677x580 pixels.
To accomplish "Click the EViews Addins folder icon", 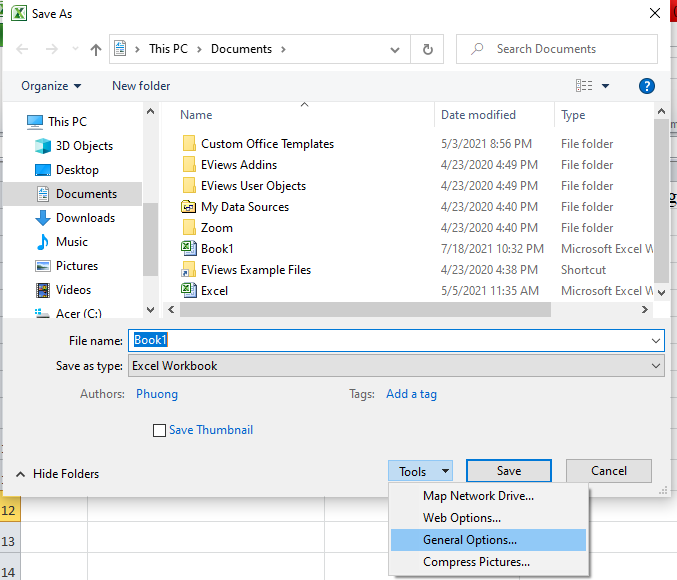I will (189, 165).
